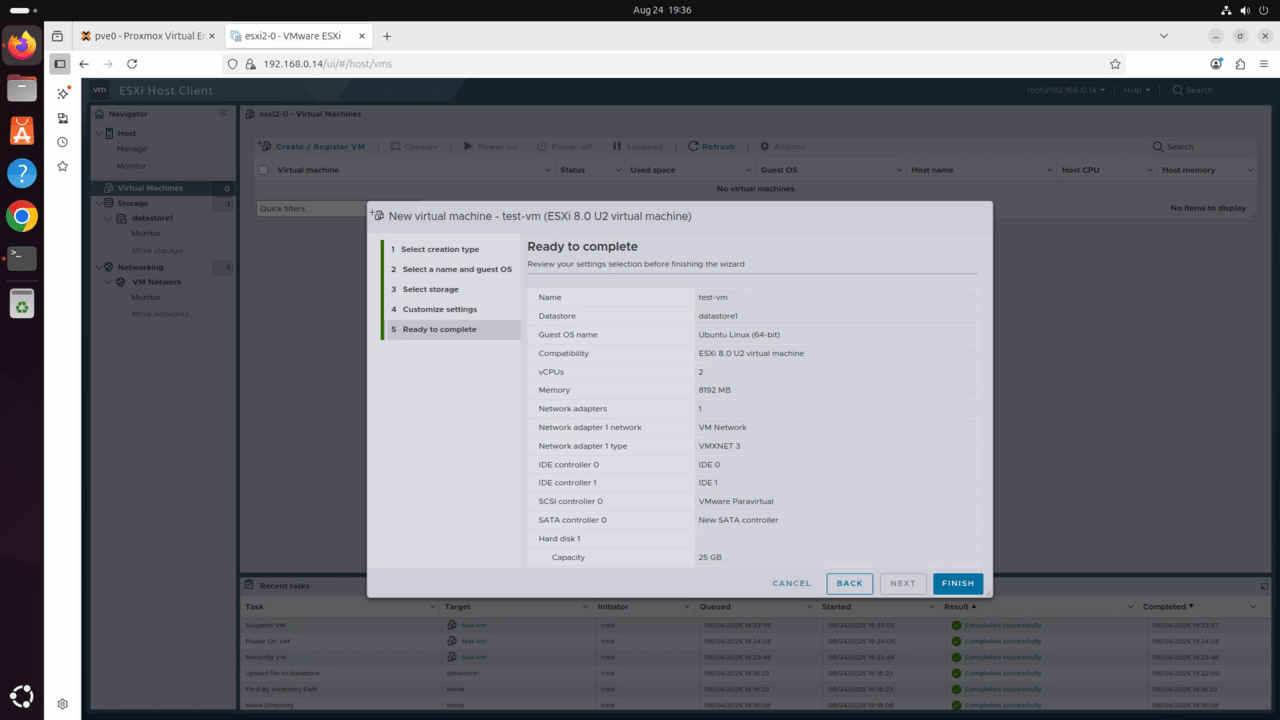The image size is (1280, 720).
Task: Open the Firefox hamburger menu
Action: [1264, 63]
